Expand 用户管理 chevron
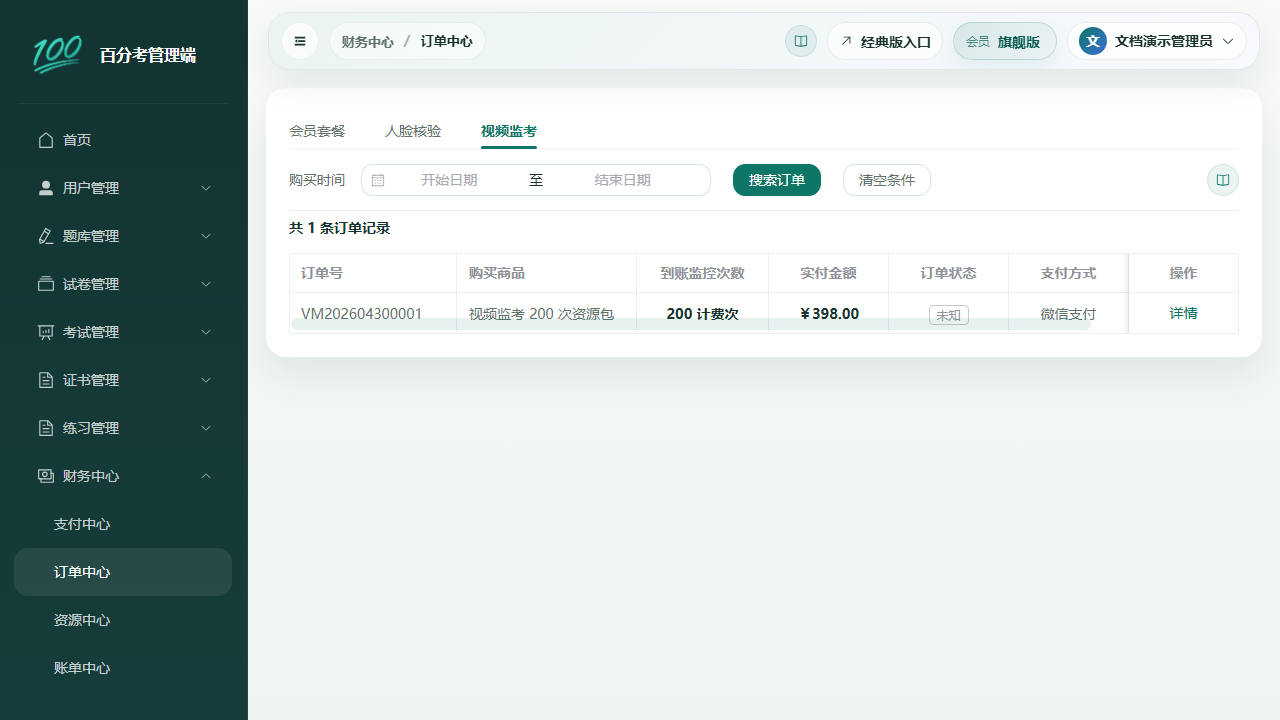 206,188
